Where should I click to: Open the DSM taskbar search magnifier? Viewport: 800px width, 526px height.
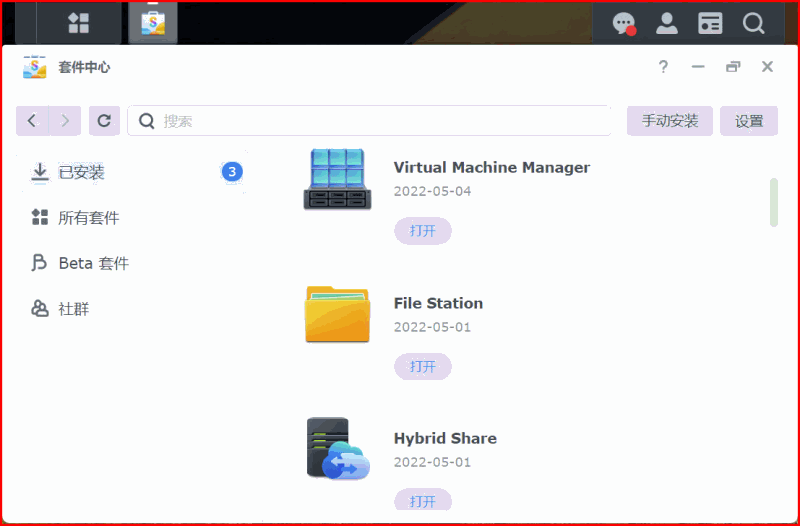tap(753, 23)
